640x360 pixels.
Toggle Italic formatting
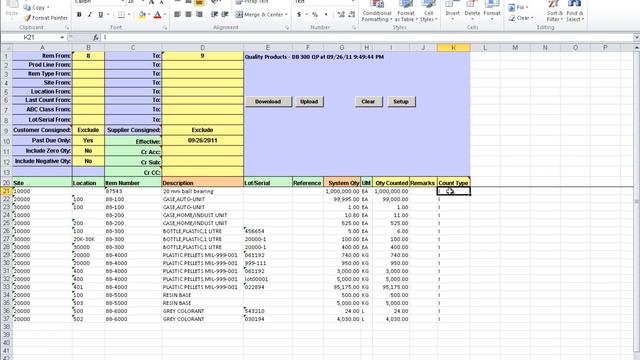point(90,15)
